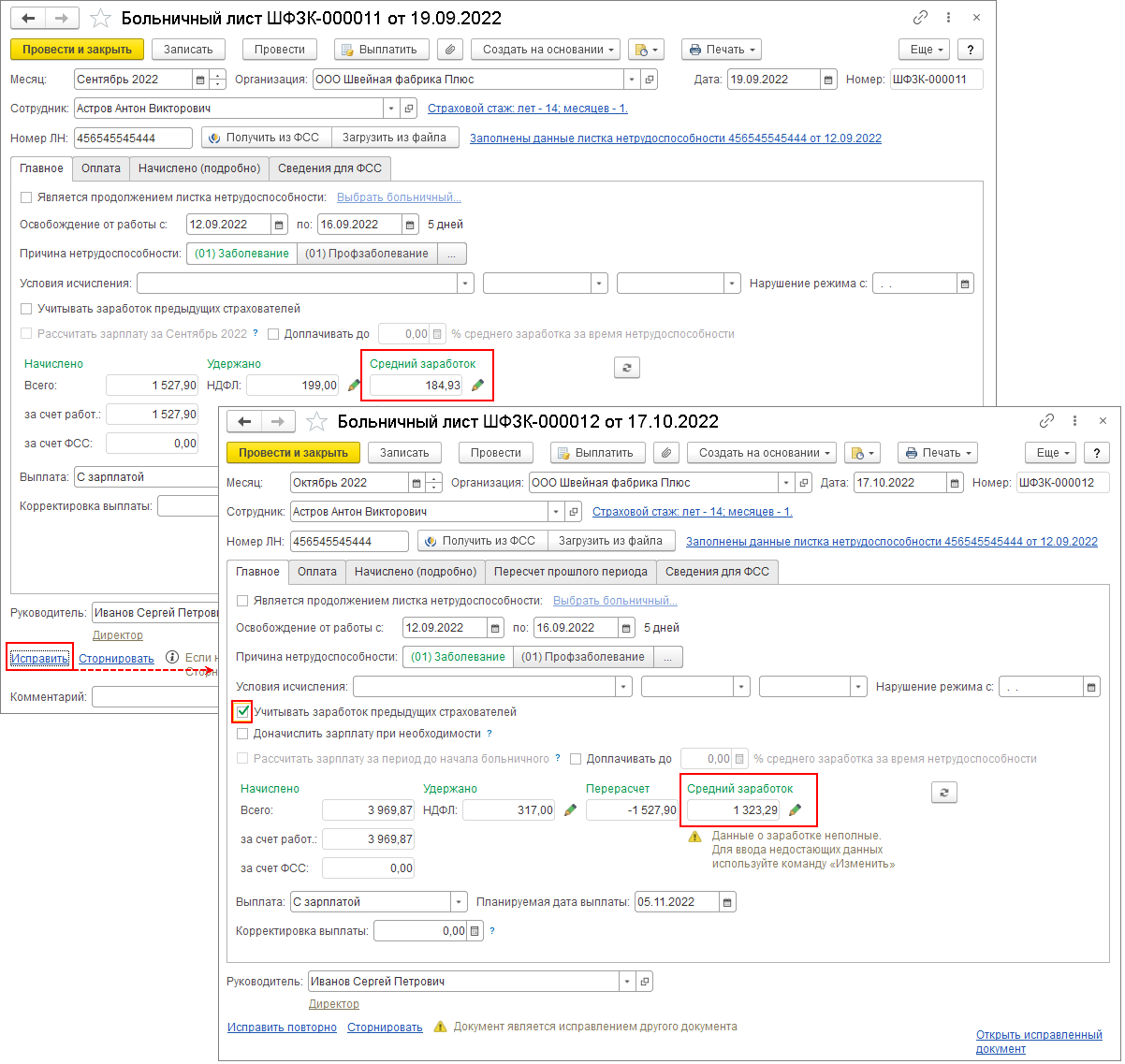
Task: Enable Доначислить зарплату при необходимости checkbox
Action: pyautogui.click(x=242, y=735)
